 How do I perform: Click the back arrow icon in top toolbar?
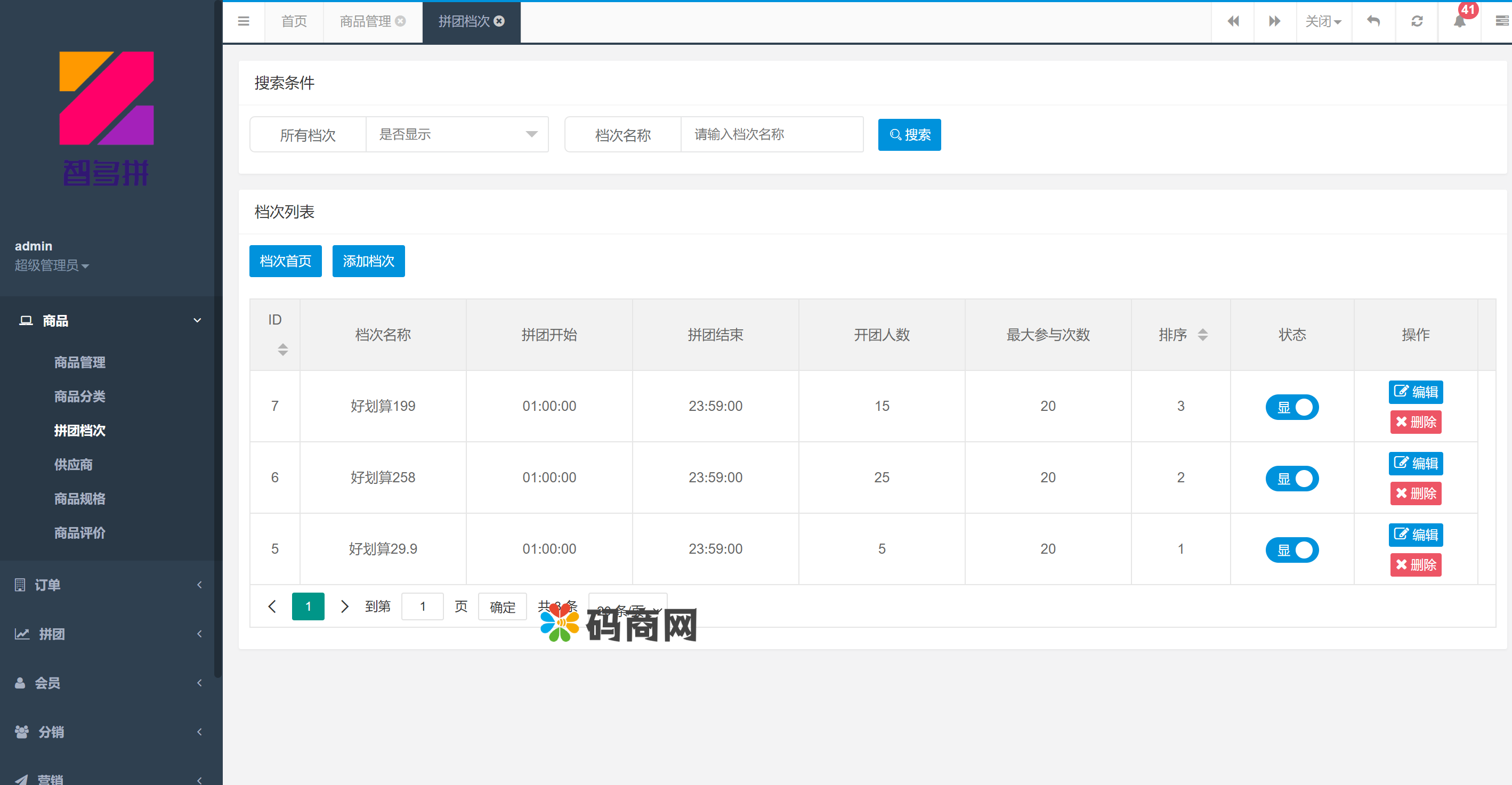coord(1373,22)
